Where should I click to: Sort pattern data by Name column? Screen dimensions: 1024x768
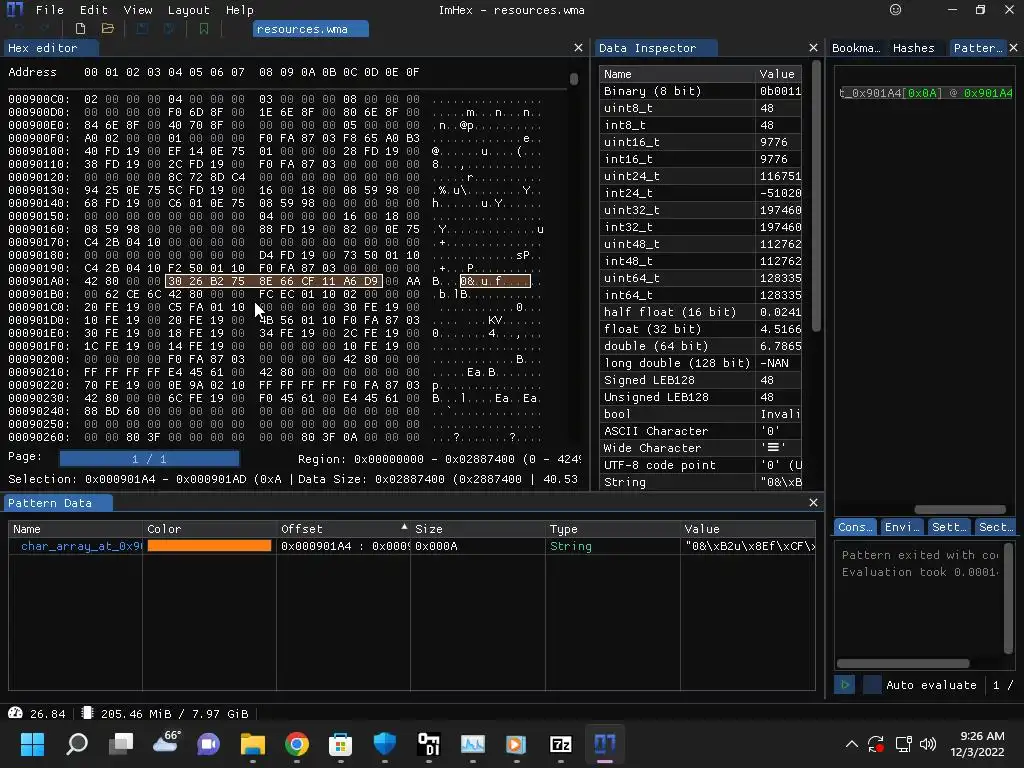(75, 528)
